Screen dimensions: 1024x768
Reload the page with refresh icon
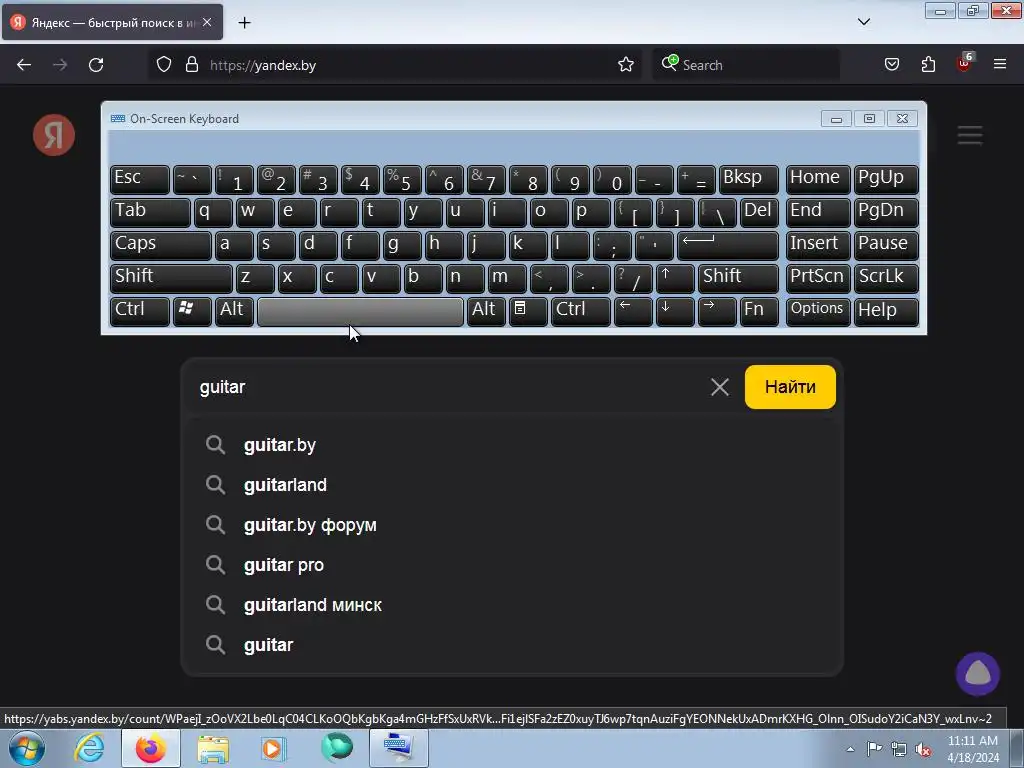tap(96, 65)
